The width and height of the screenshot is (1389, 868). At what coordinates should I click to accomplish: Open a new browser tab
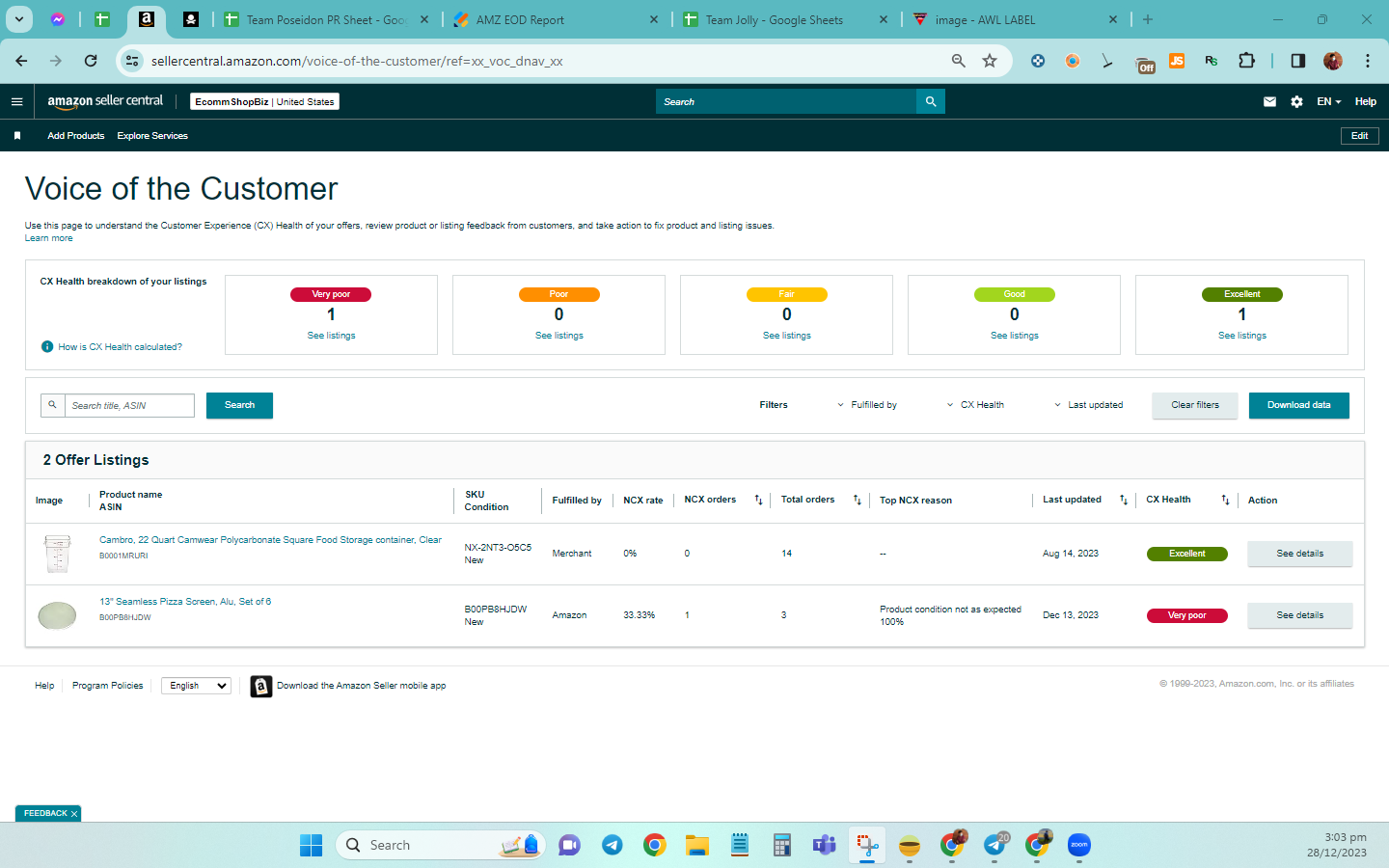pyautogui.click(x=1148, y=19)
